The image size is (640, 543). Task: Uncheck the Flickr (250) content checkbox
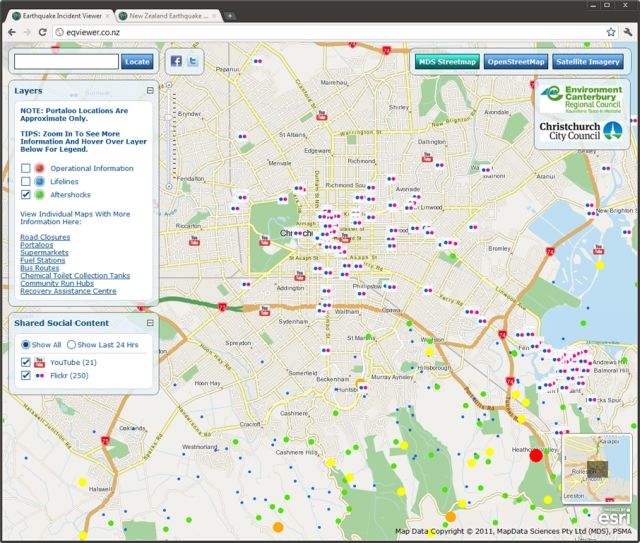click(26, 375)
